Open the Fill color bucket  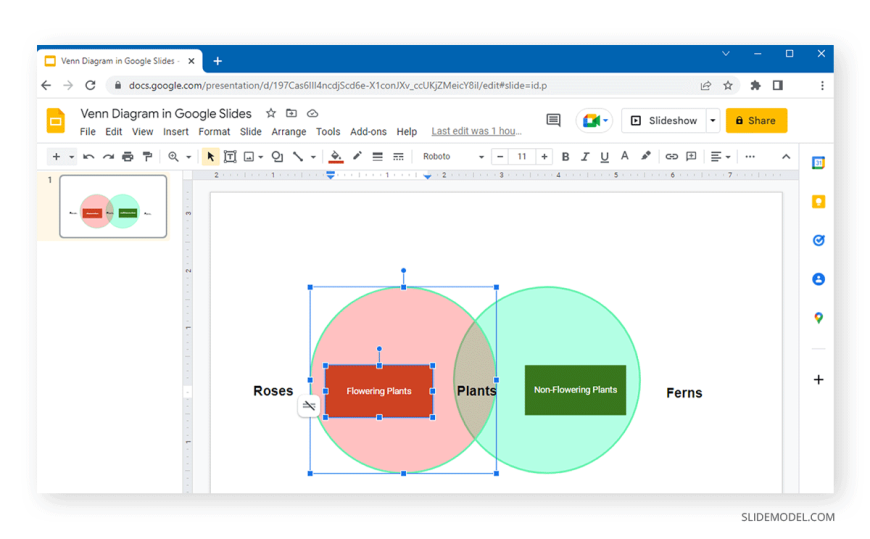coord(336,157)
